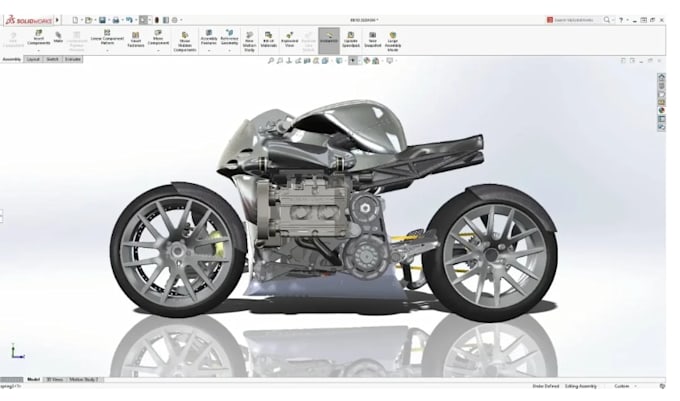Click the search field in the title bar
The width and height of the screenshot is (680, 401).
coord(573,20)
